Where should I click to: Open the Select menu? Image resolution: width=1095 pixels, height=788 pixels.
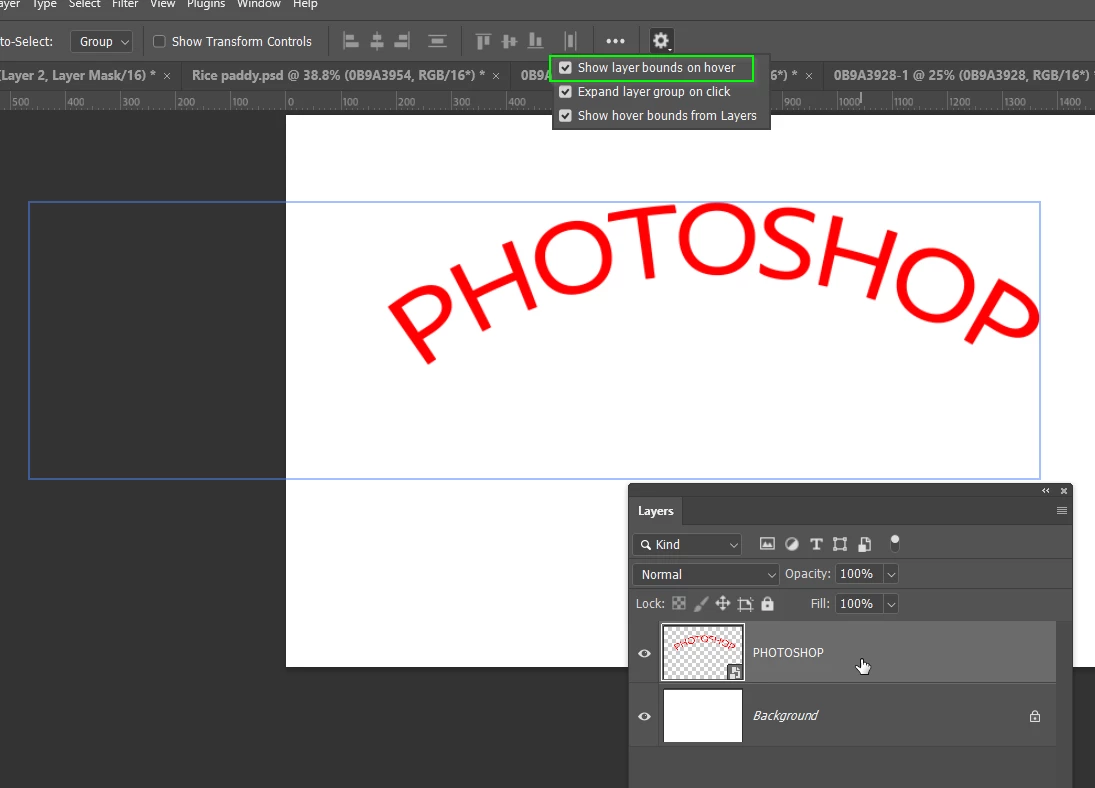(x=84, y=4)
